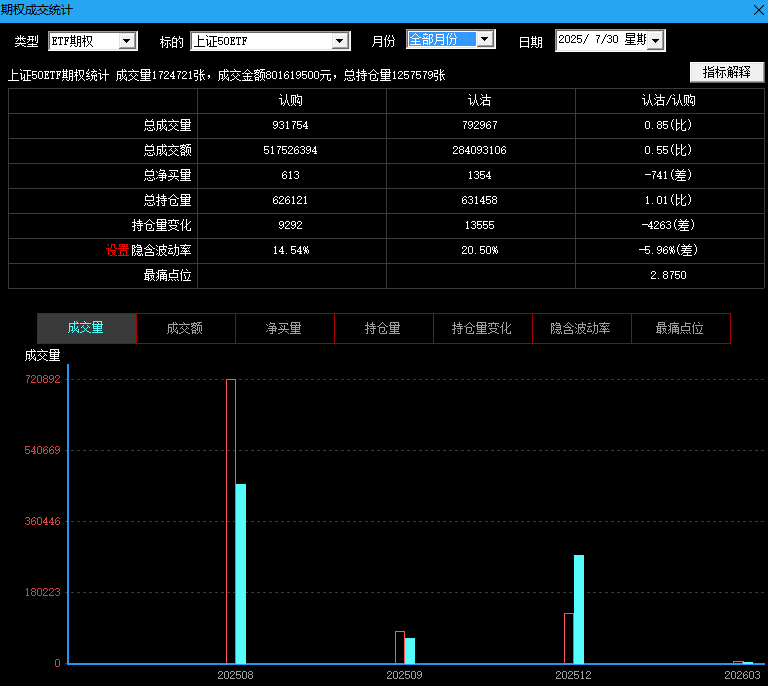
Task: Click the 202508 axis label
Action: point(236,676)
